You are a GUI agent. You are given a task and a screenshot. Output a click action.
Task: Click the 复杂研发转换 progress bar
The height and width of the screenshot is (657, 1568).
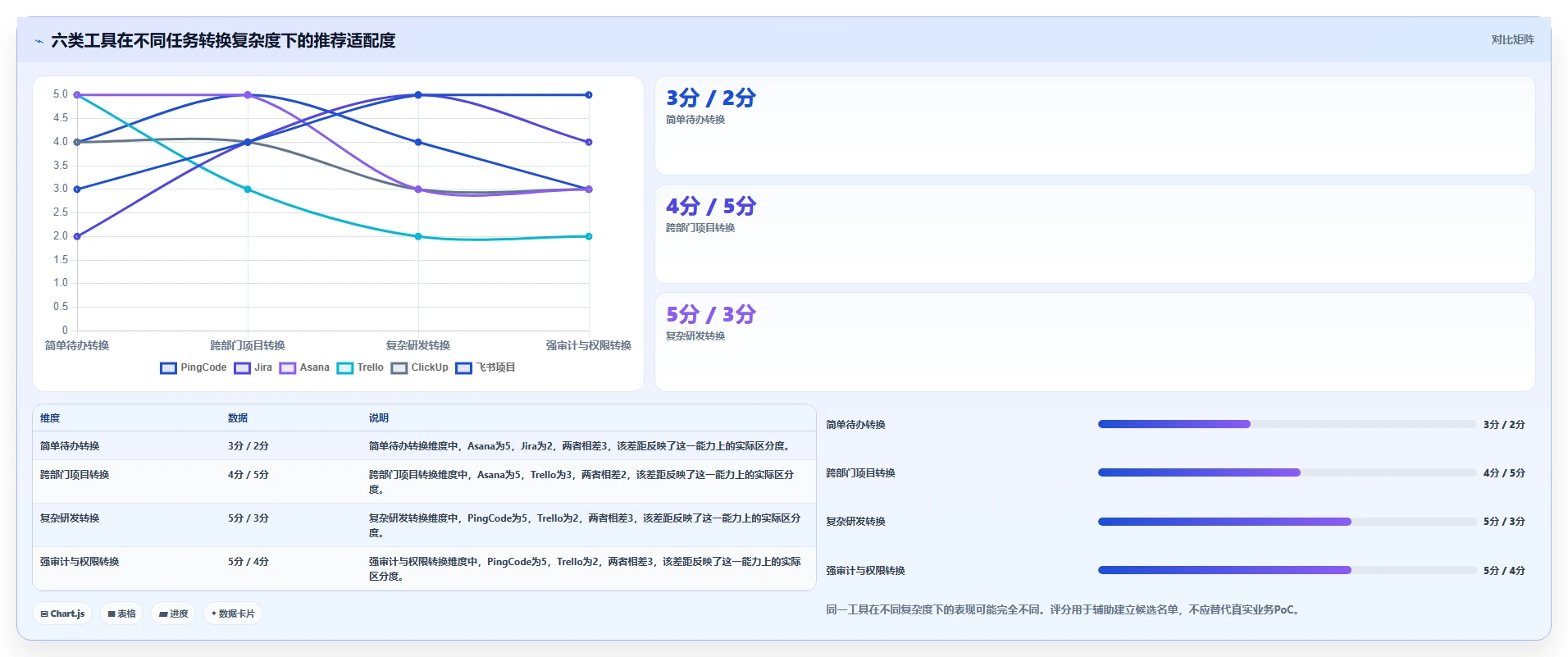[x=1287, y=522]
